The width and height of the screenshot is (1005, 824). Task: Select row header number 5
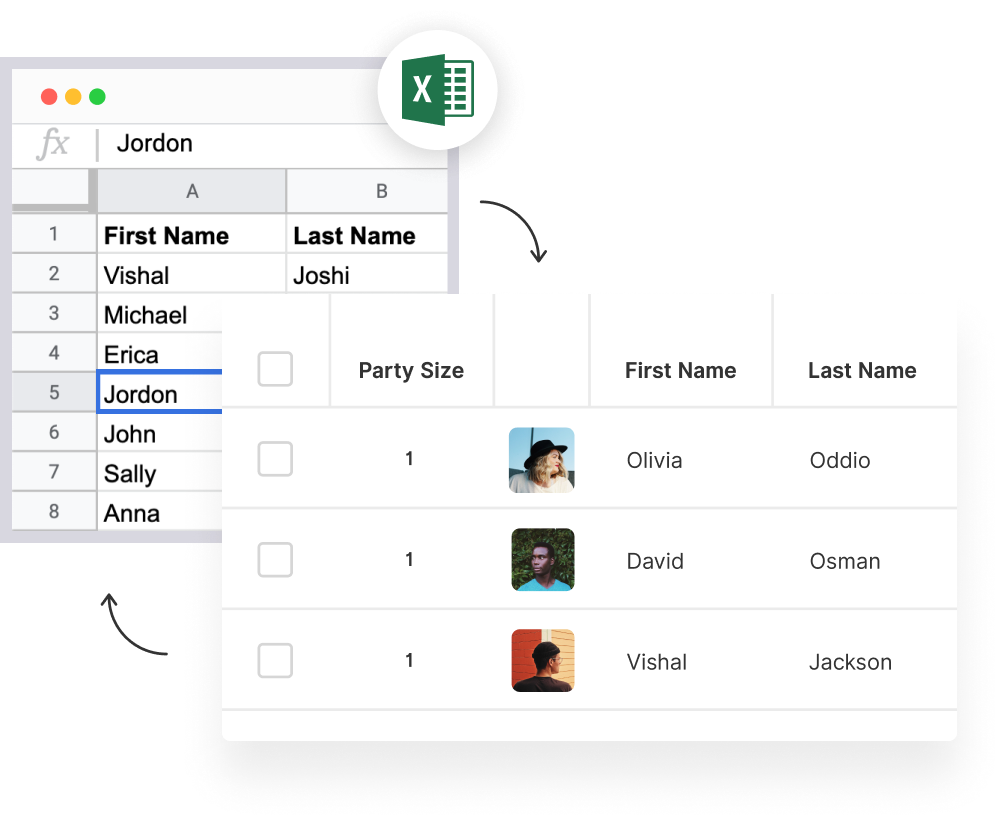pos(54,392)
